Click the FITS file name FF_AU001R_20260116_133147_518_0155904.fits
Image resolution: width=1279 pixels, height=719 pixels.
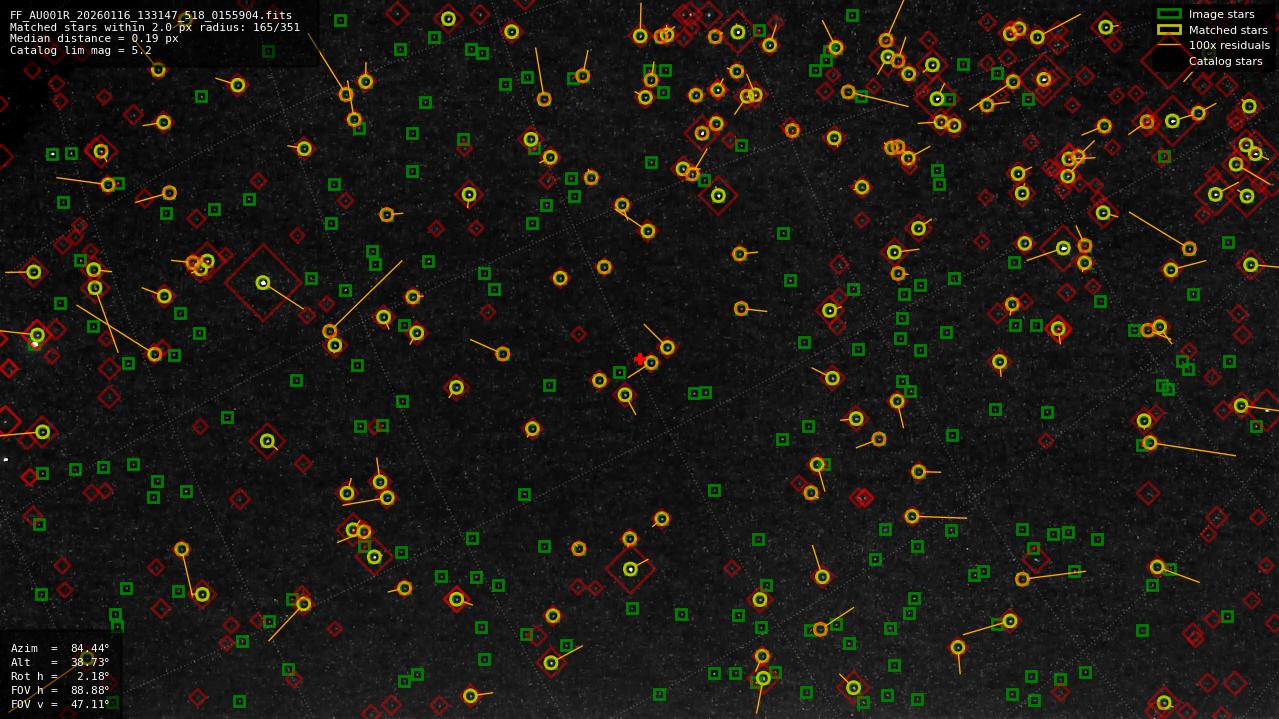pos(151,16)
